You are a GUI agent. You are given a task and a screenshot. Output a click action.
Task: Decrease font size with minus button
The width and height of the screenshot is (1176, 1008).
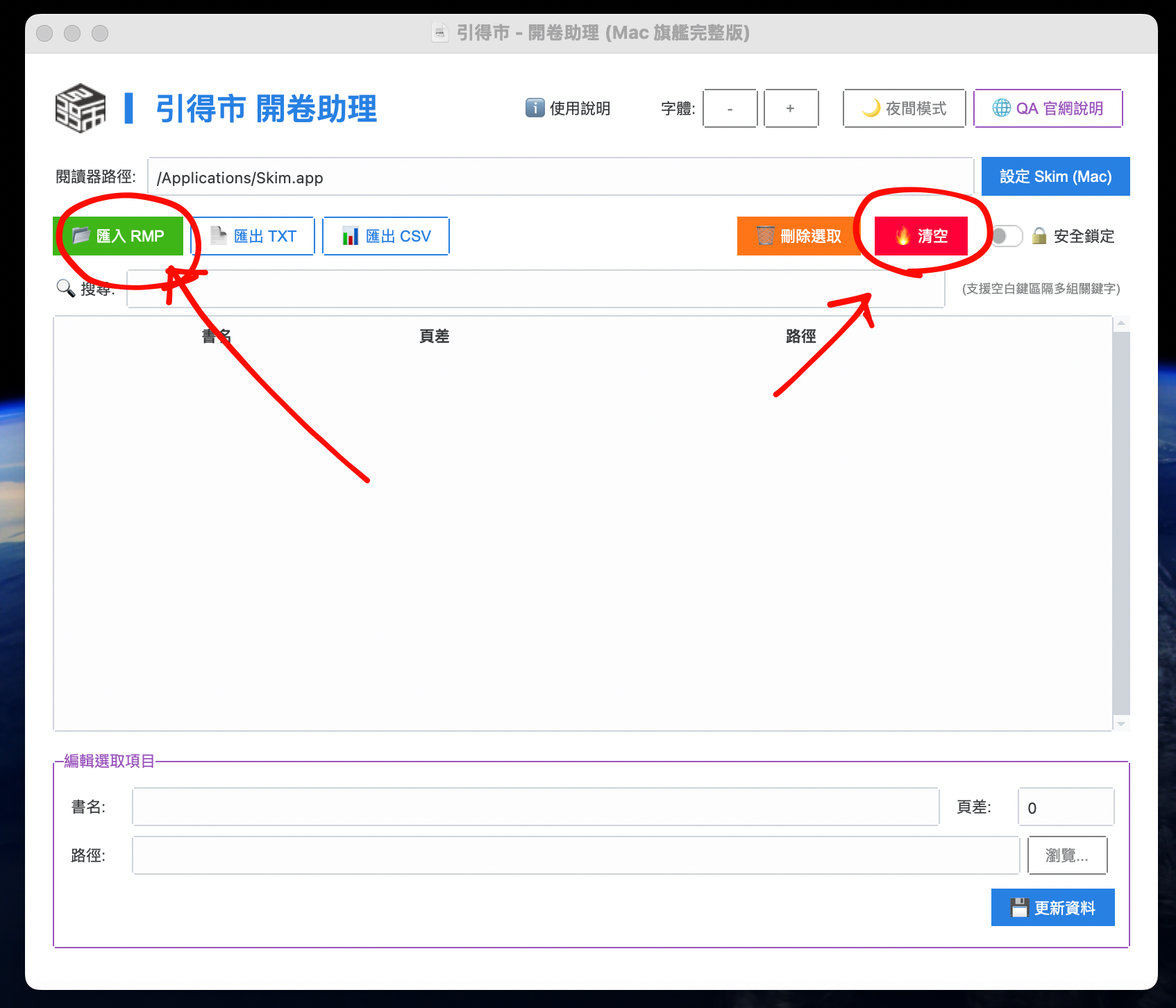tap(730, 108)
